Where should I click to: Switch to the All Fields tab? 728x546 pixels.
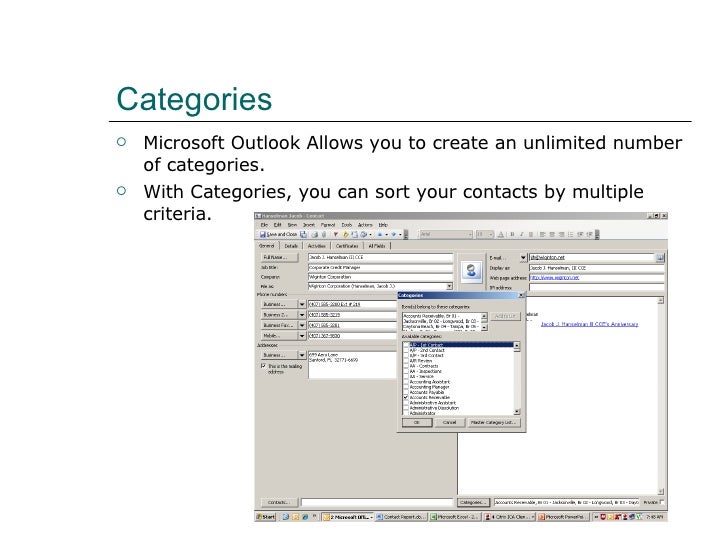(377, 246)
